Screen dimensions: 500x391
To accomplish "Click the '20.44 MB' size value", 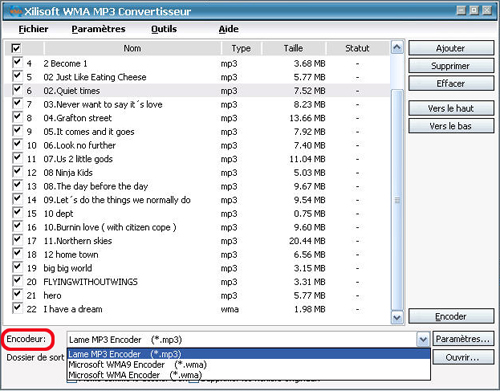I will (x=307, y=241).
